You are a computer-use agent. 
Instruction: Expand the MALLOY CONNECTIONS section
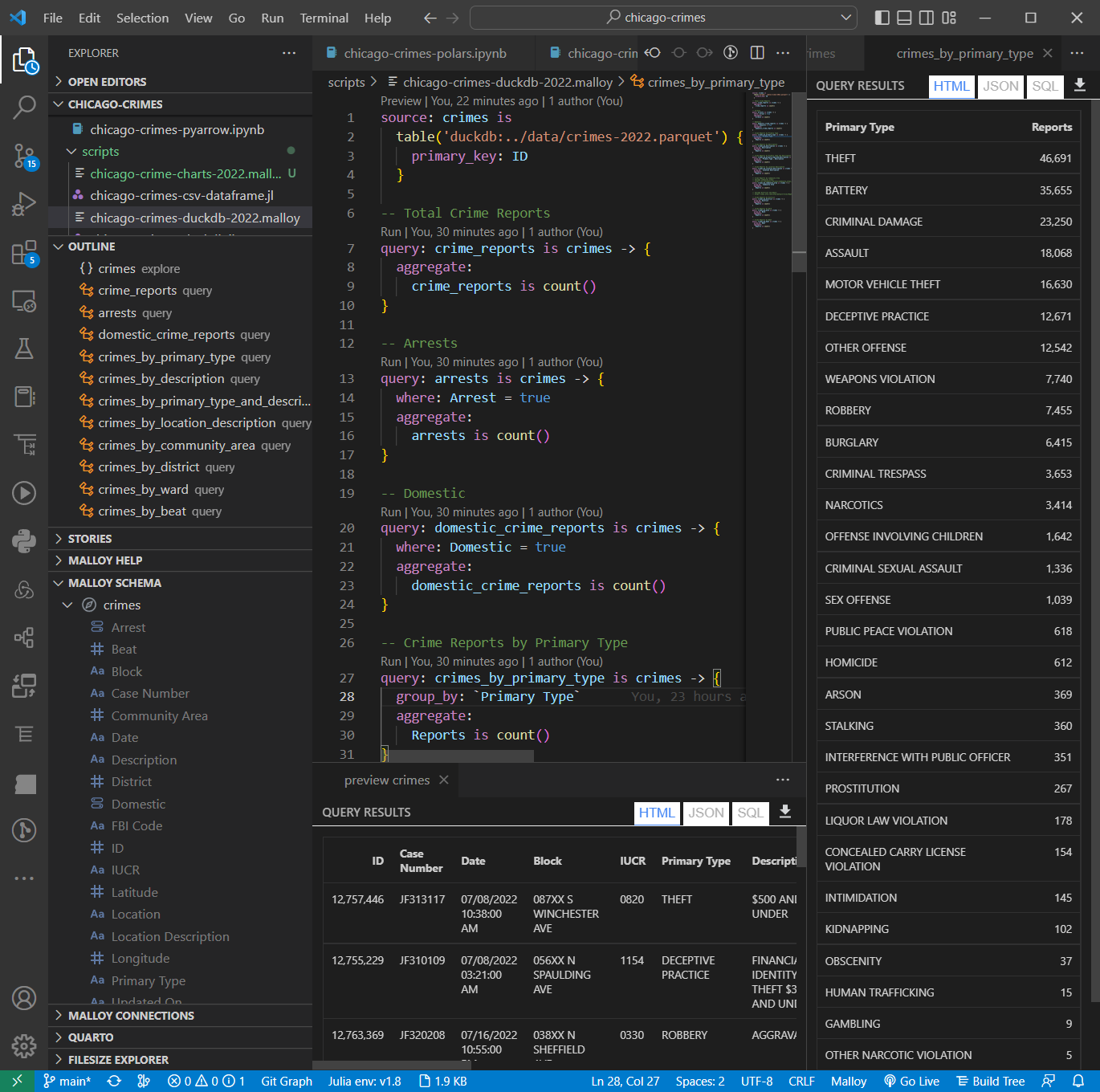131,1016
